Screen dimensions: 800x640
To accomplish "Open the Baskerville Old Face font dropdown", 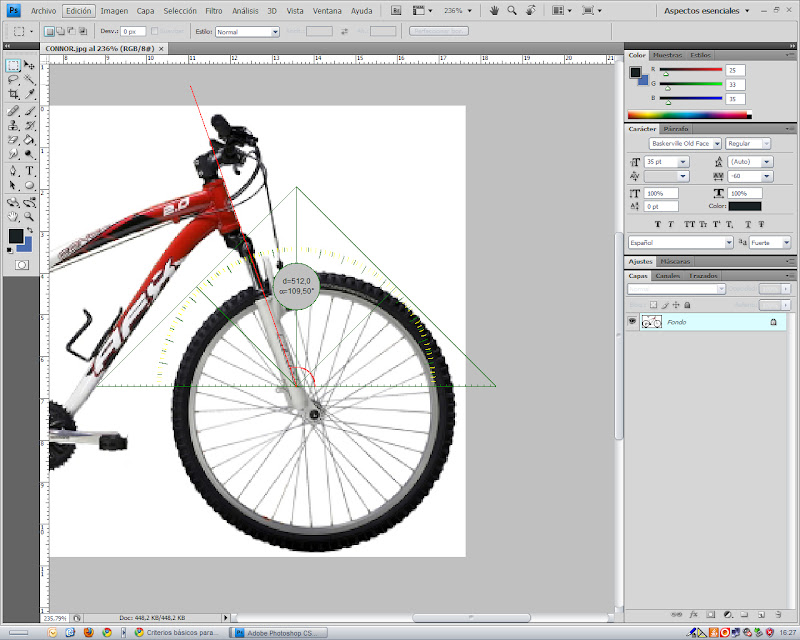I will pyautogui.click(x=685, y=144).
